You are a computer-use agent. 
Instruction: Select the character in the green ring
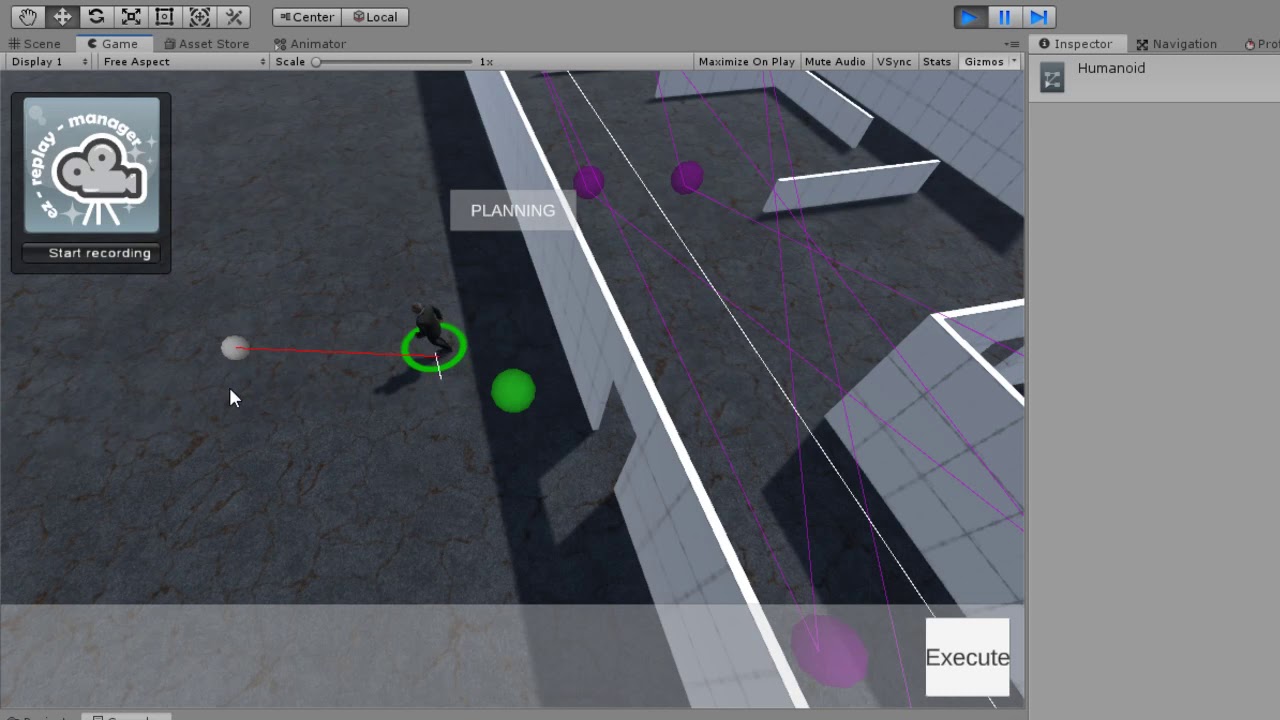pos(430,327)
